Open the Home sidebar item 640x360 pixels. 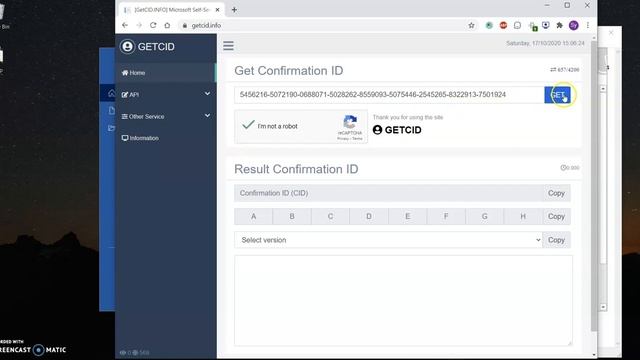[x=166, y=73]
